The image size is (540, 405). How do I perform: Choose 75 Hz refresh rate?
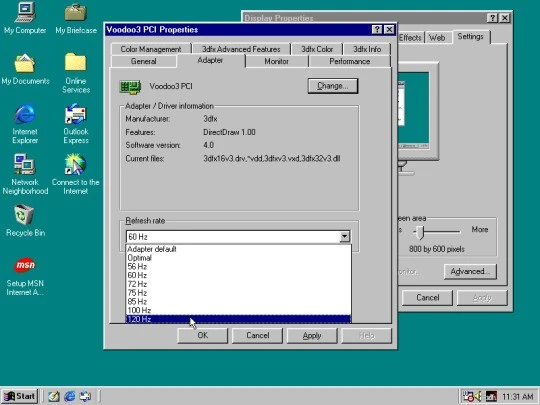coord(238,293)
